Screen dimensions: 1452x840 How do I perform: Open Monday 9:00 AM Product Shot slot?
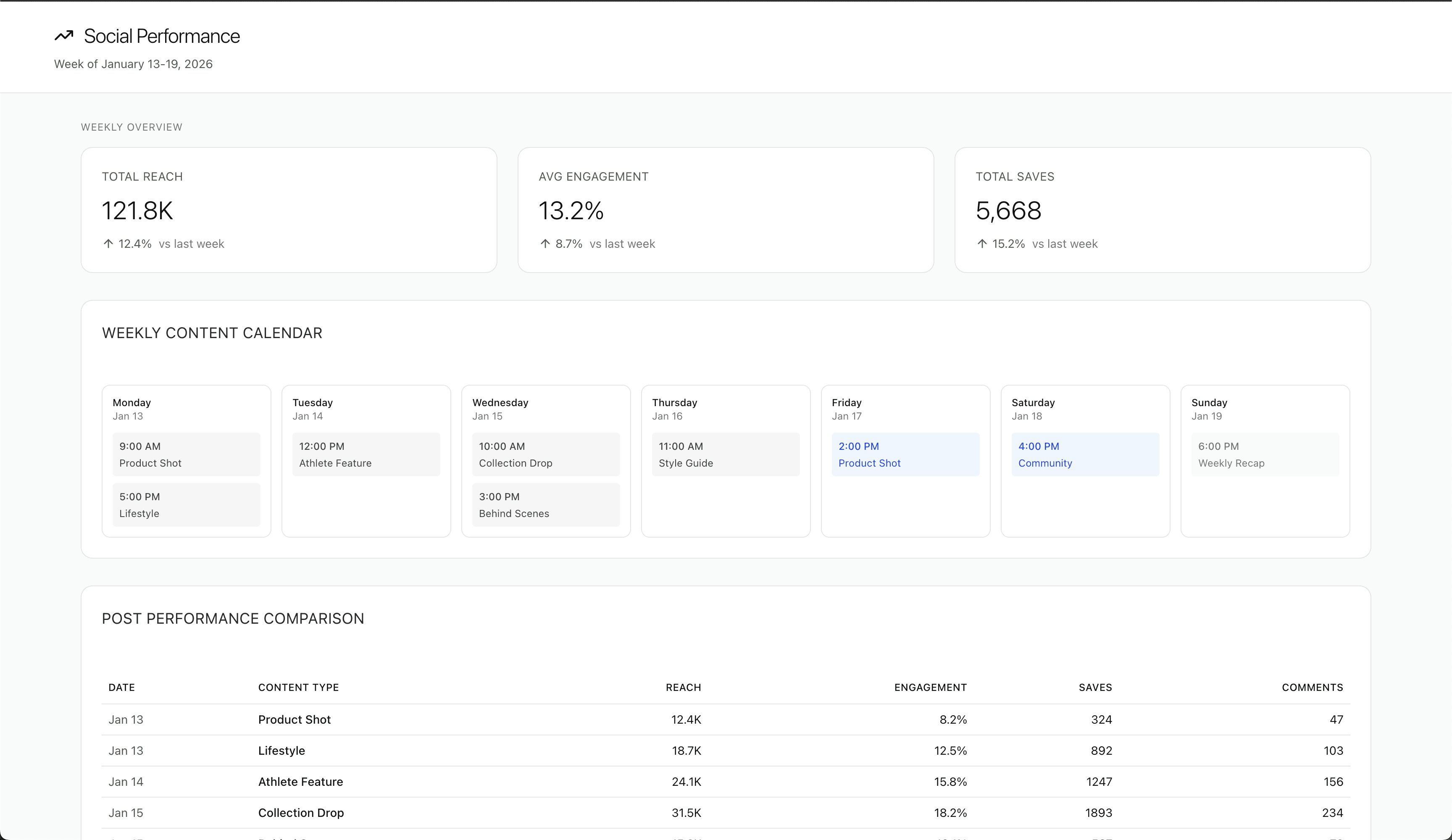(186, 454)
